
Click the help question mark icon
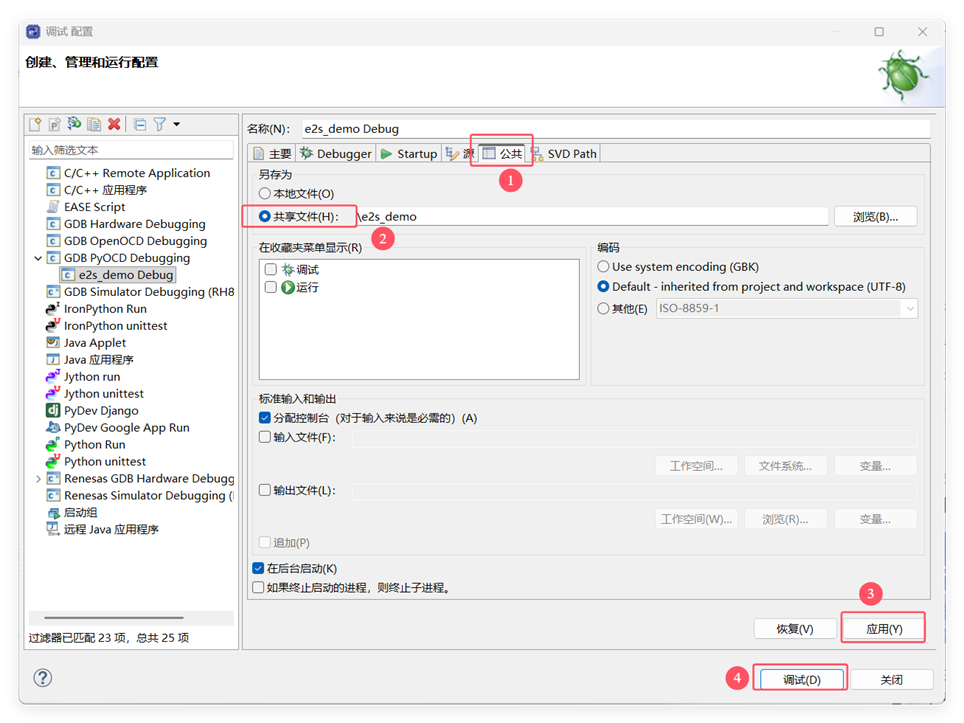42,678
